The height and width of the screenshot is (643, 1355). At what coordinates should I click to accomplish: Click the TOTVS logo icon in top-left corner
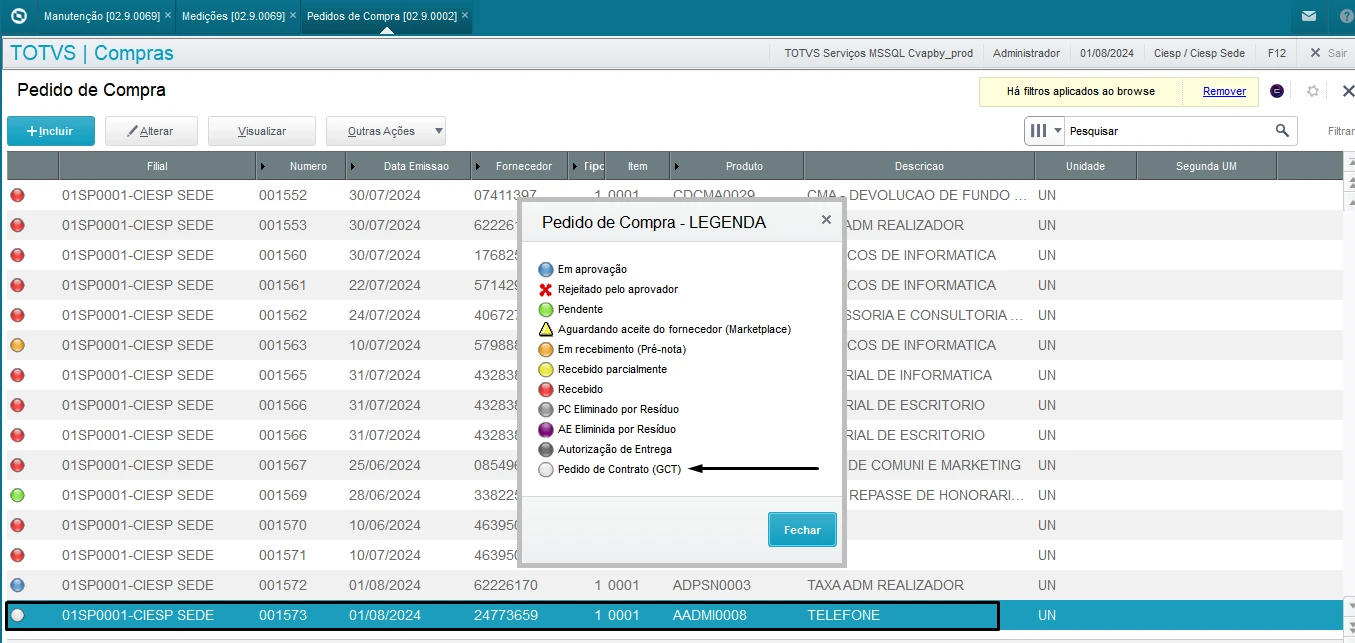click(x=17, y=16)
